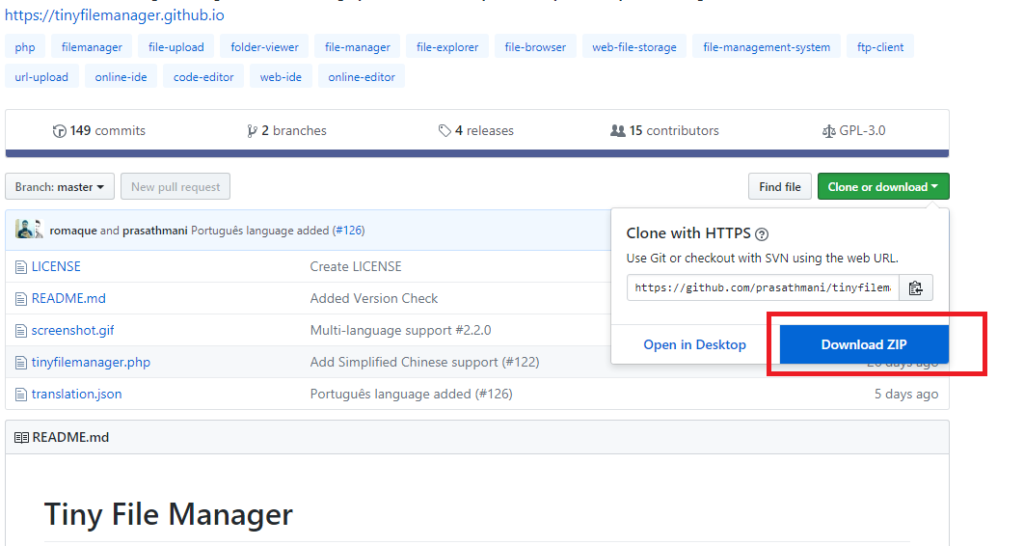Click the help icon beside Clone with HTTPS
This screenshot has height=546, width=1024.
[761, 234]
